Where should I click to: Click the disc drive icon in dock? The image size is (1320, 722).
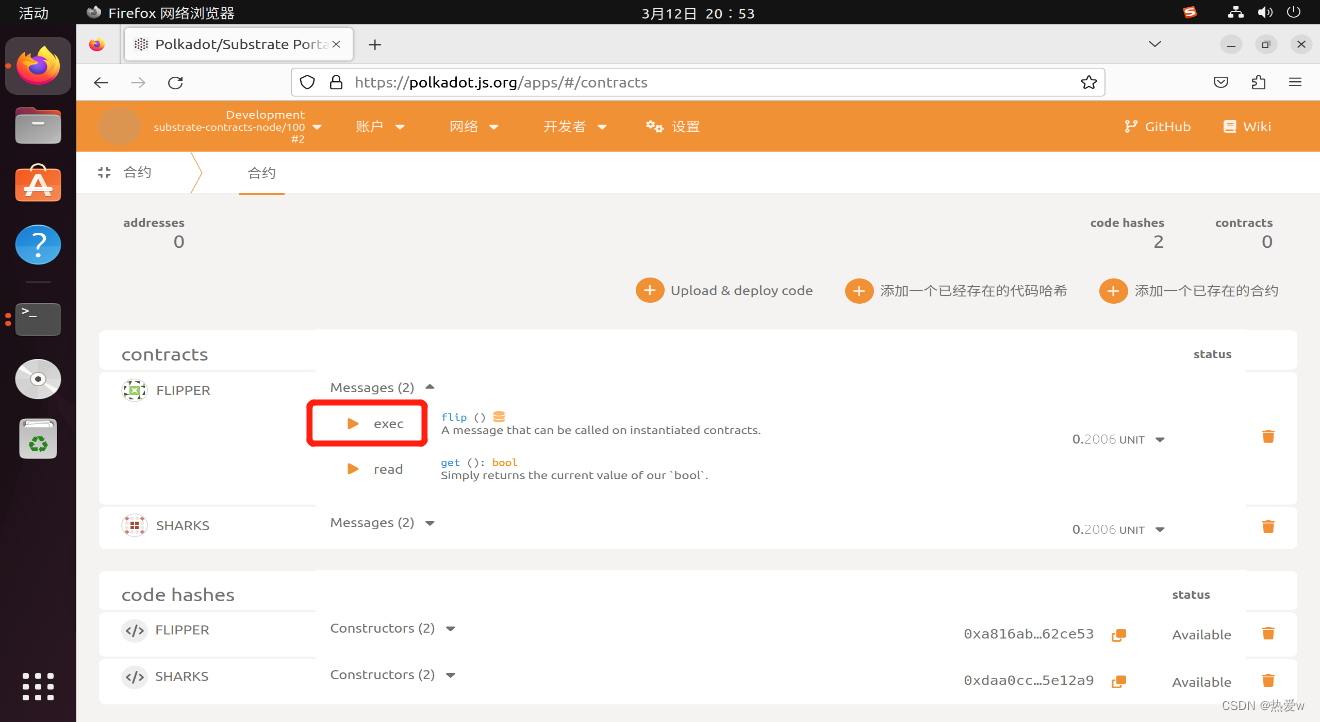click(38, 379)
